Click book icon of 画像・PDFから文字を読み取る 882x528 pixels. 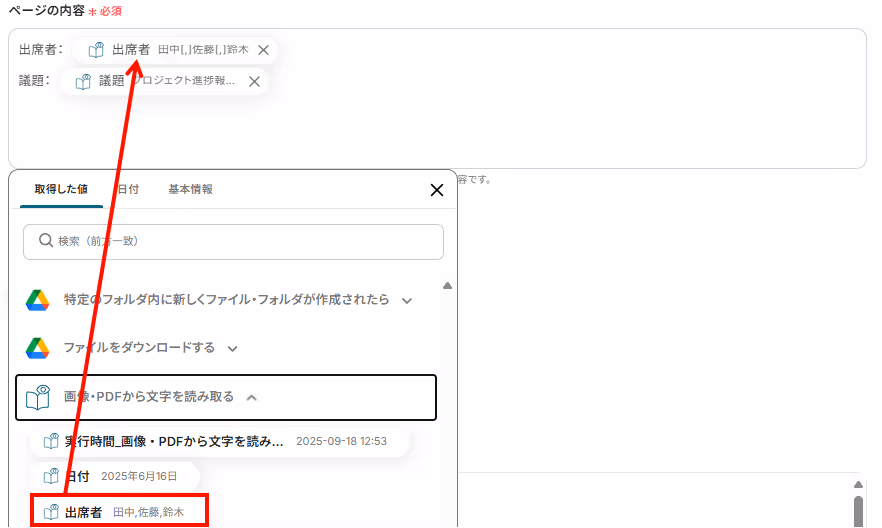pyautogui.click(x=38, y=397)
